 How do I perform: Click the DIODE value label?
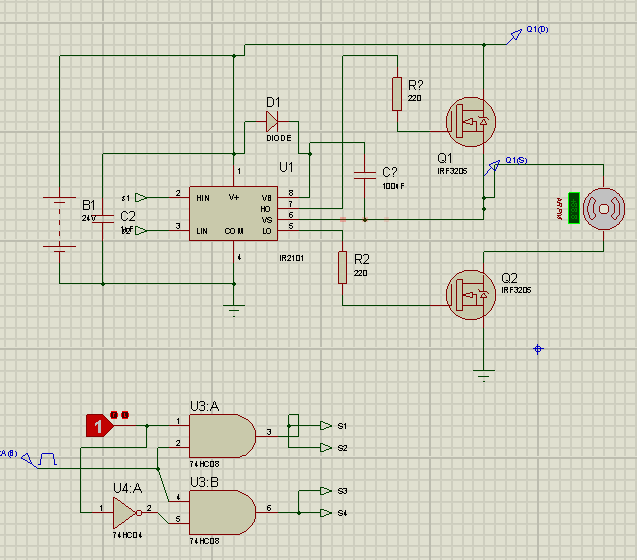coord(279,138)
